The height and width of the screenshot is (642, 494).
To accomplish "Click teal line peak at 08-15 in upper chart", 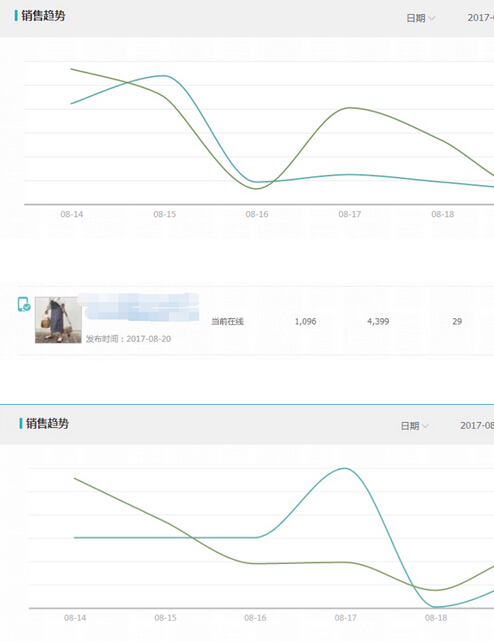I will coord(164,76).
